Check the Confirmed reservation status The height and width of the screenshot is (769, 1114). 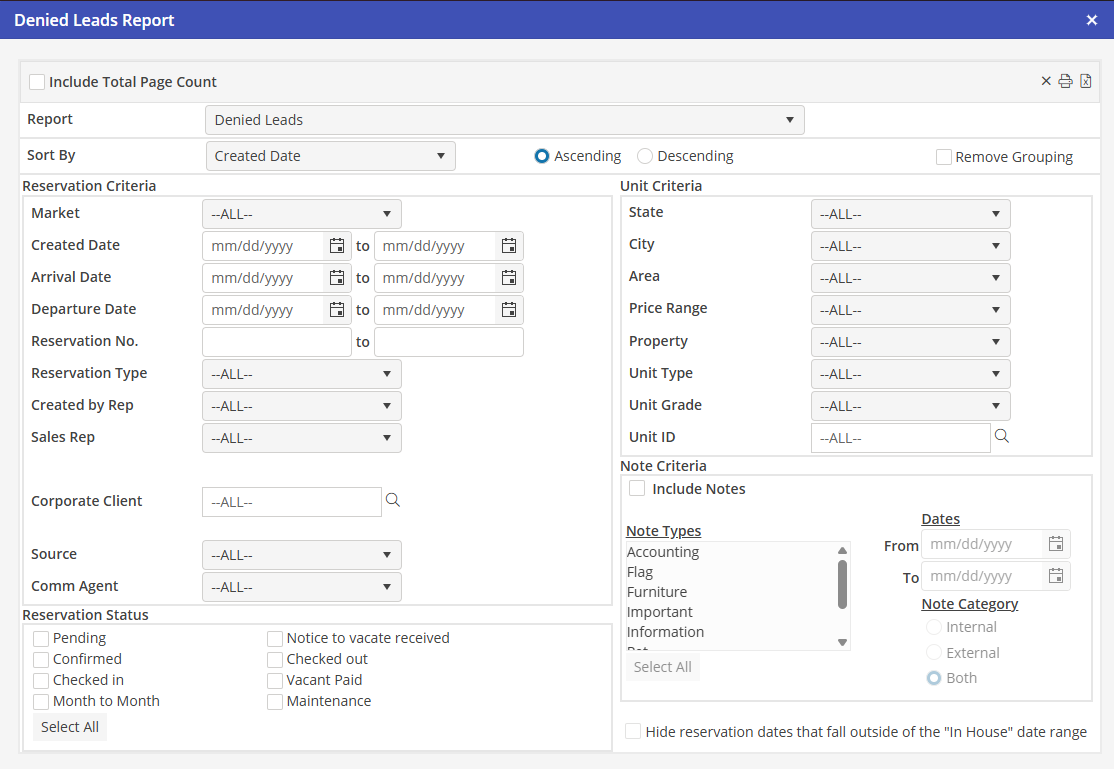tap(41, 660)
